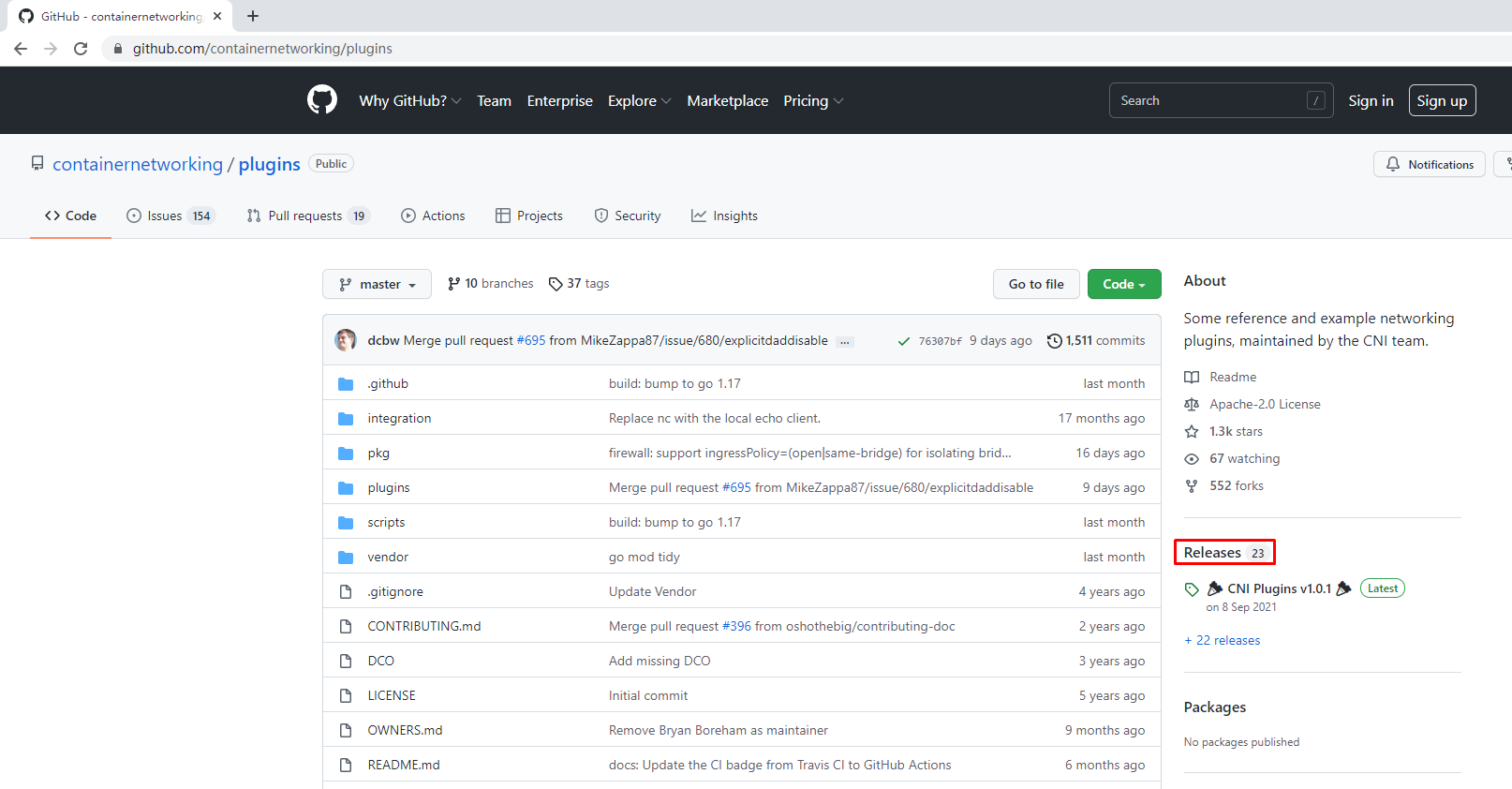Open the Notifications bell button
The image size is (1512, 789).
[x=1429, y=164]
